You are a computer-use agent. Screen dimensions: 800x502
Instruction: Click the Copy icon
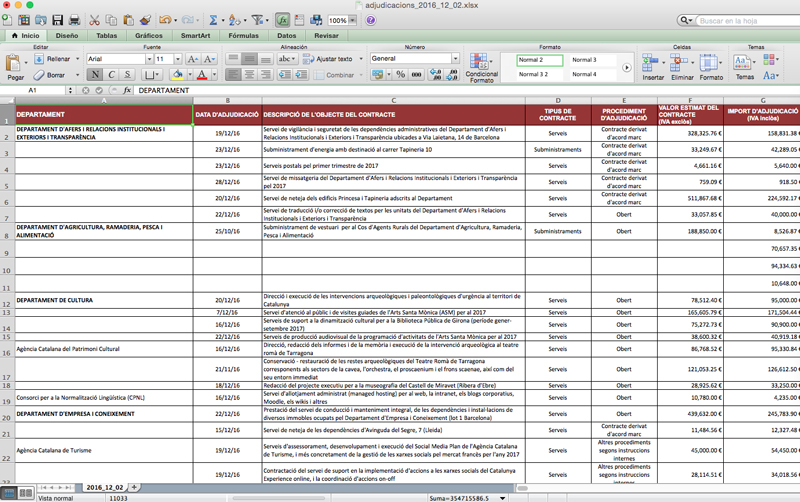click(x=111, y=20)
